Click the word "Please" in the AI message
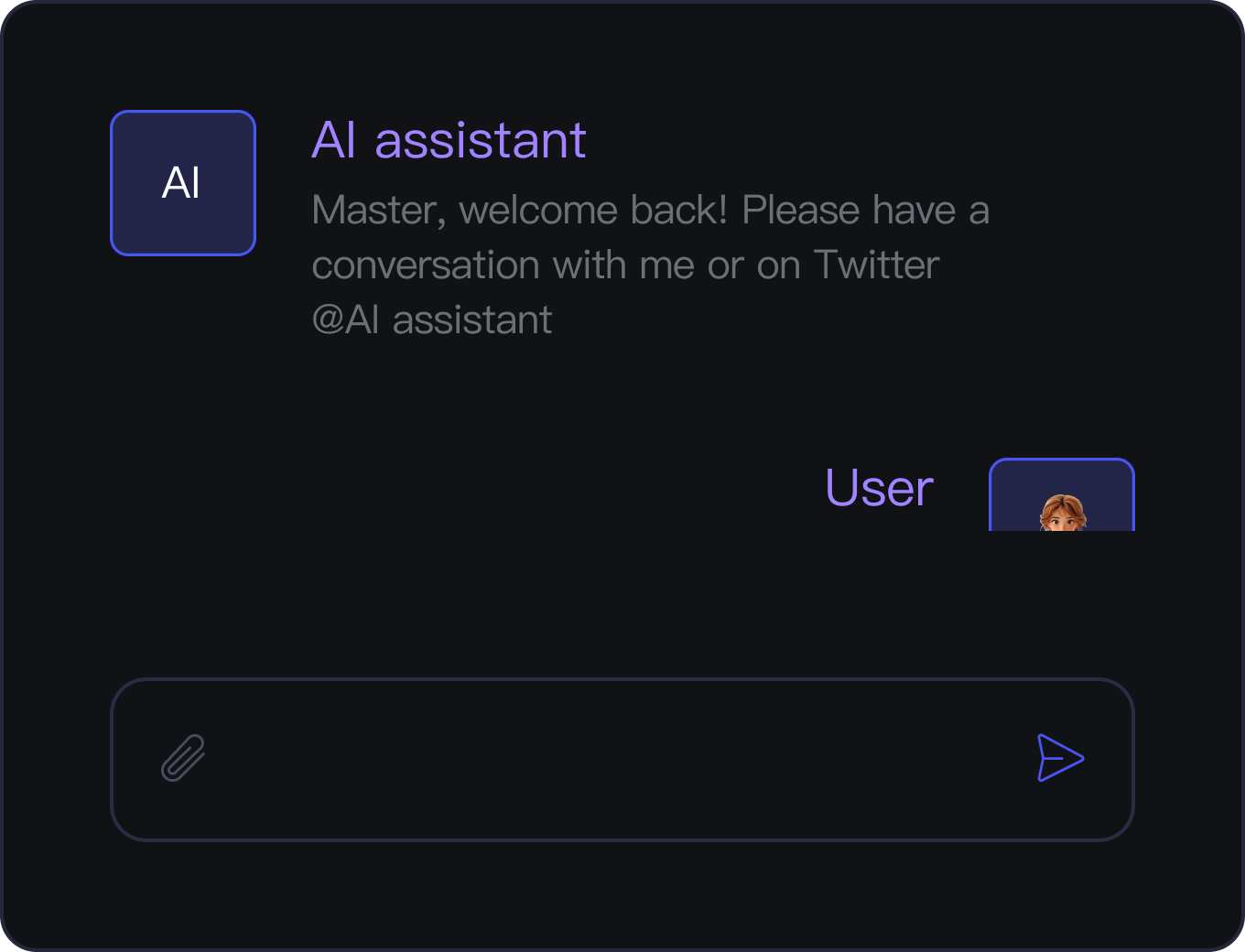1245x952 pixels. [801, 211]
